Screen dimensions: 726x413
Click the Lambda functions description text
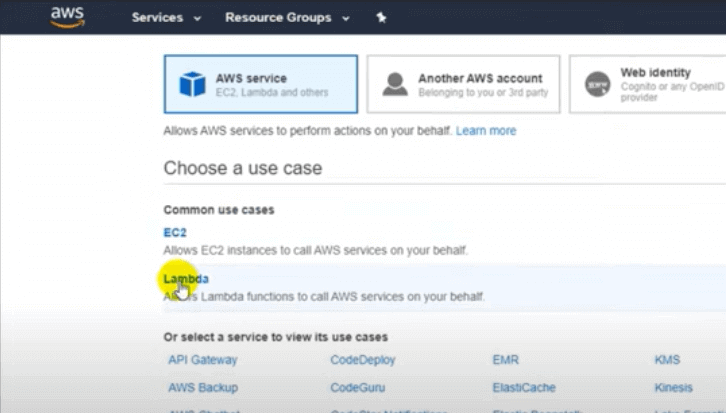point(324,296)
